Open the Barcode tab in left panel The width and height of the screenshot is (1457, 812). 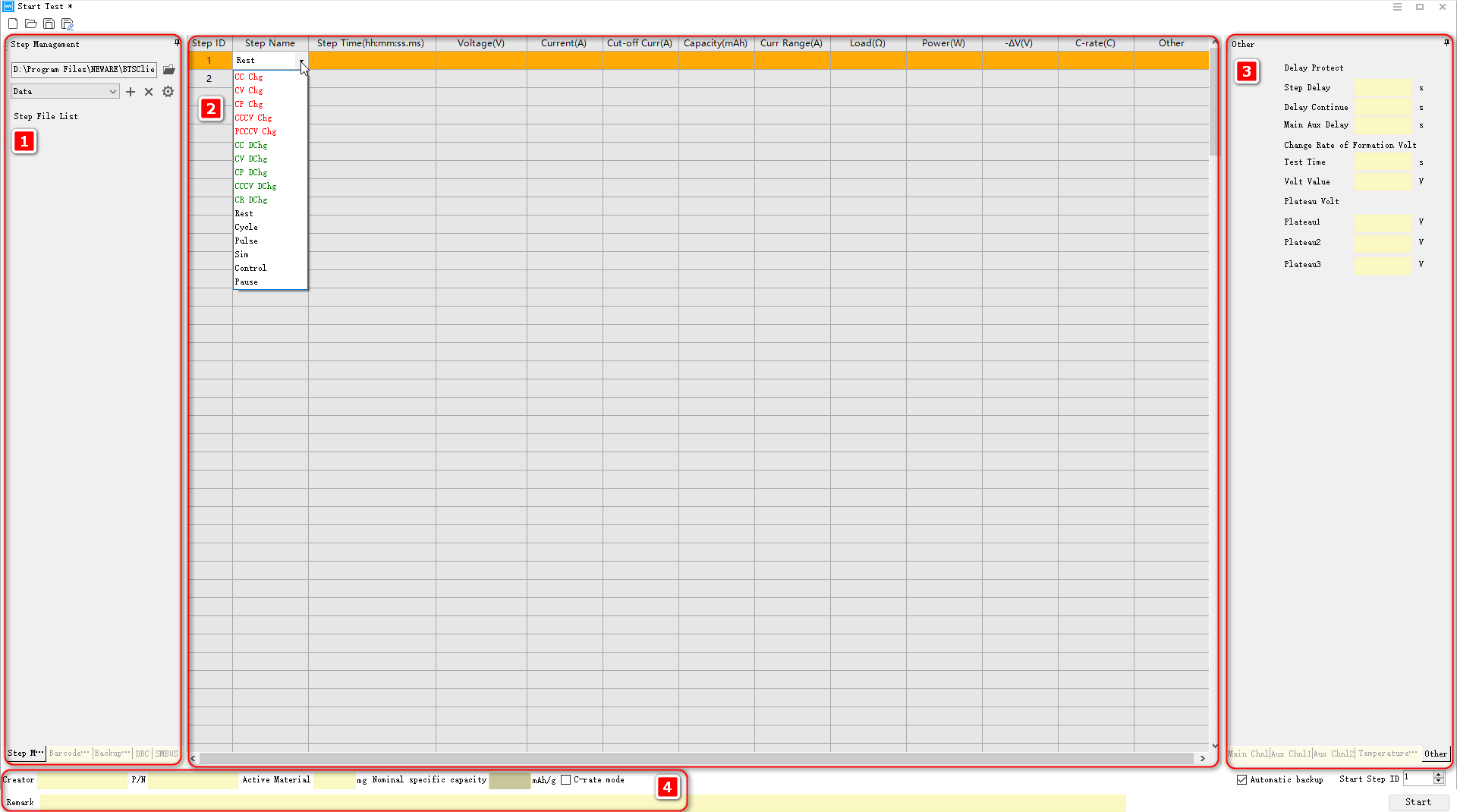[x=69, y=754]
